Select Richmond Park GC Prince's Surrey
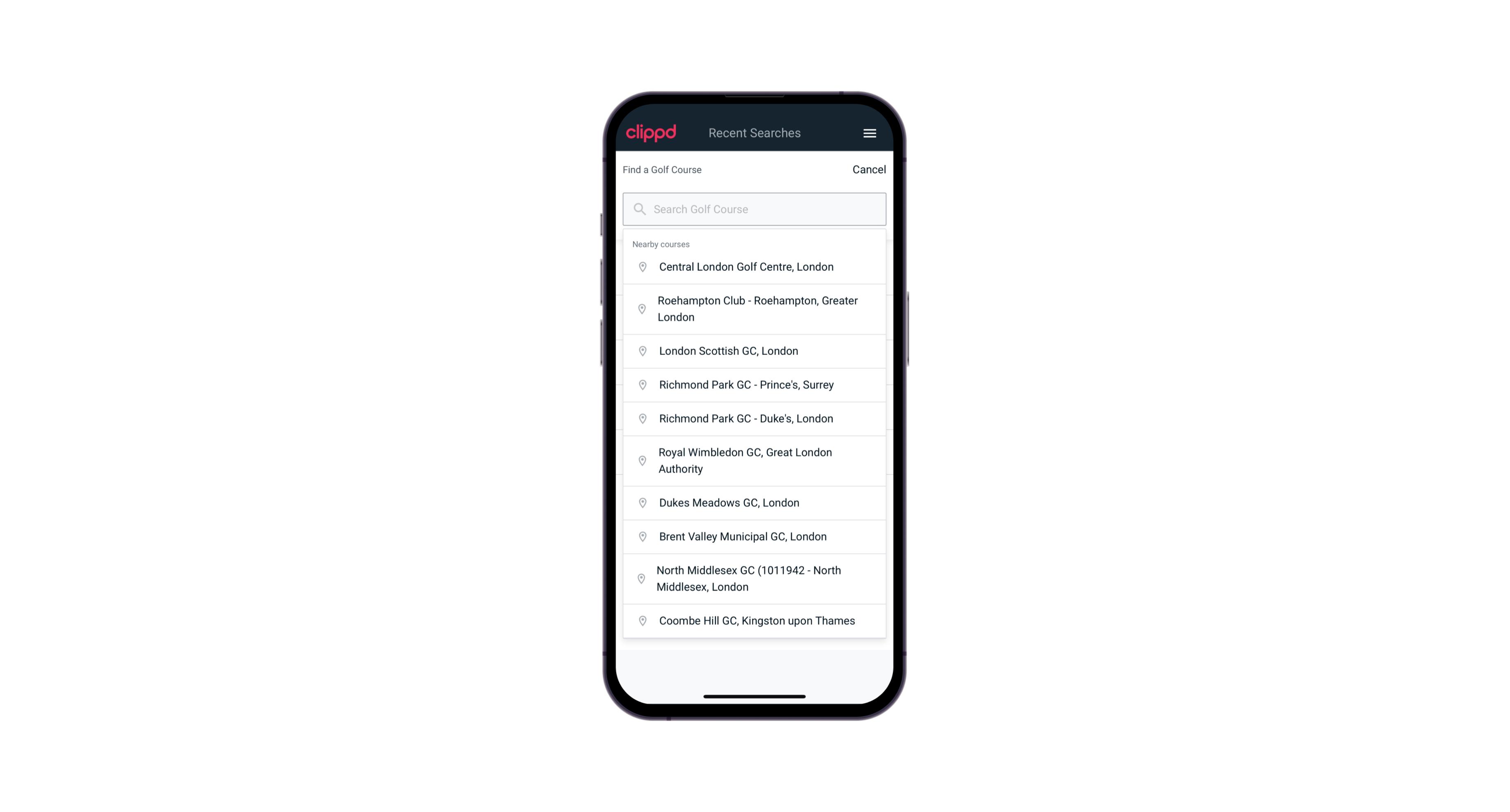Image resolution: width=1510 pixels, height=812 pixels. (x=755, y=385)
